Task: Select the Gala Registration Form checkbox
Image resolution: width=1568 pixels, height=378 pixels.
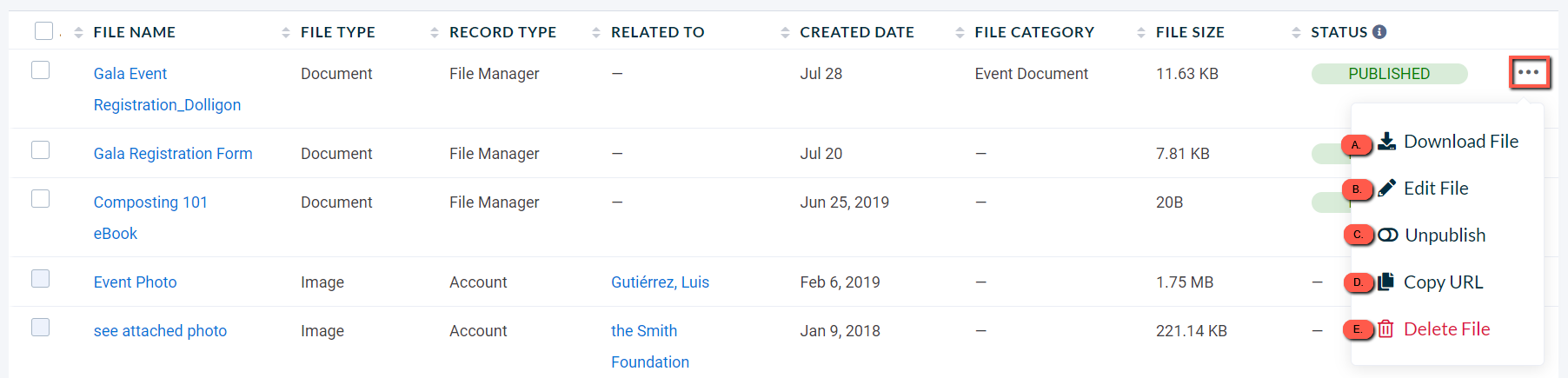Action: coord(40,149)
